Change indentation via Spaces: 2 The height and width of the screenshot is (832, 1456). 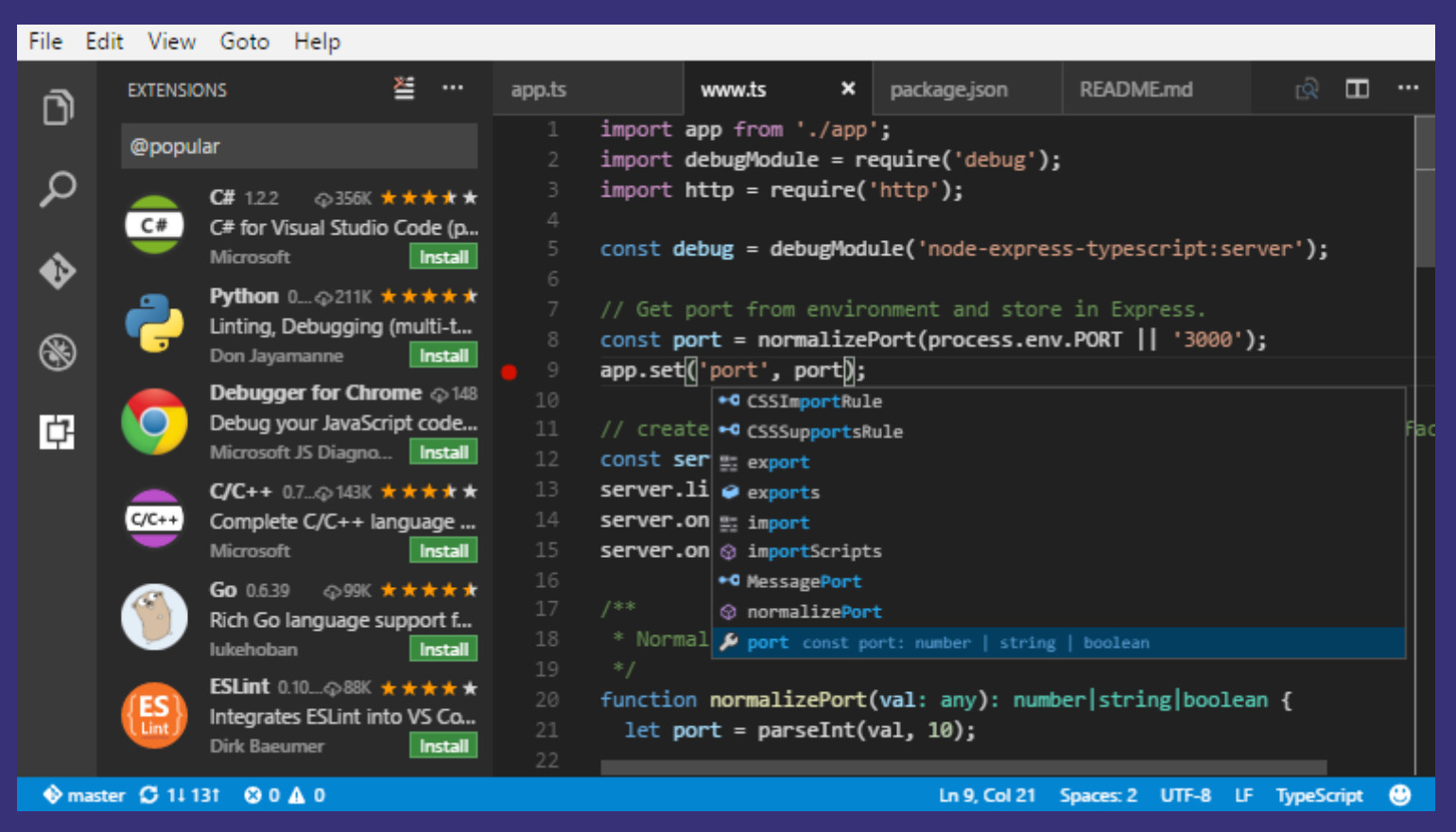click(1099, 795)
